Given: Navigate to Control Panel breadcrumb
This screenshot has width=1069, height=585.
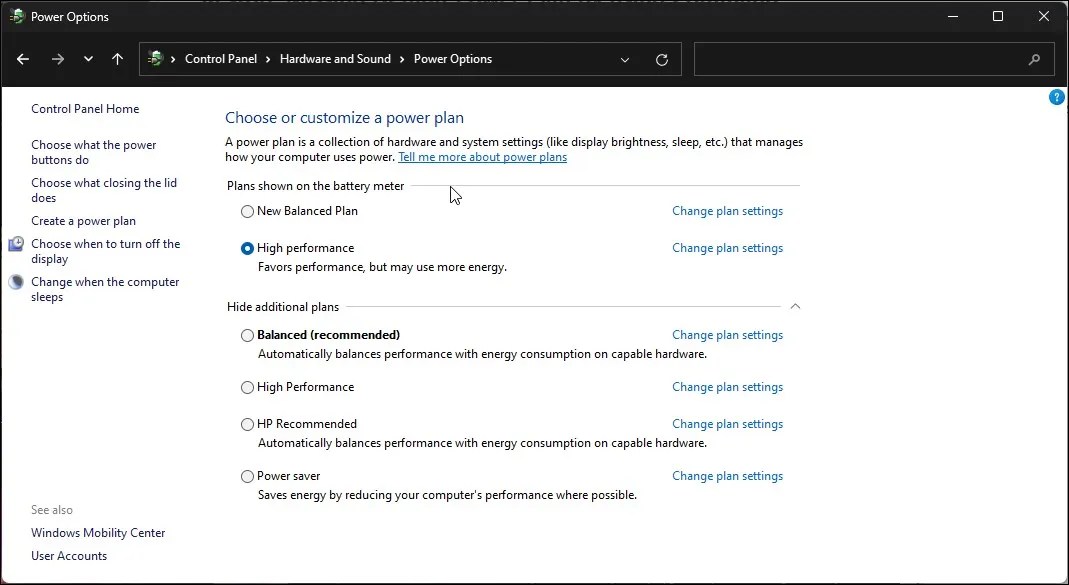Looking at the screenshot, I should (x=222, y=59).
